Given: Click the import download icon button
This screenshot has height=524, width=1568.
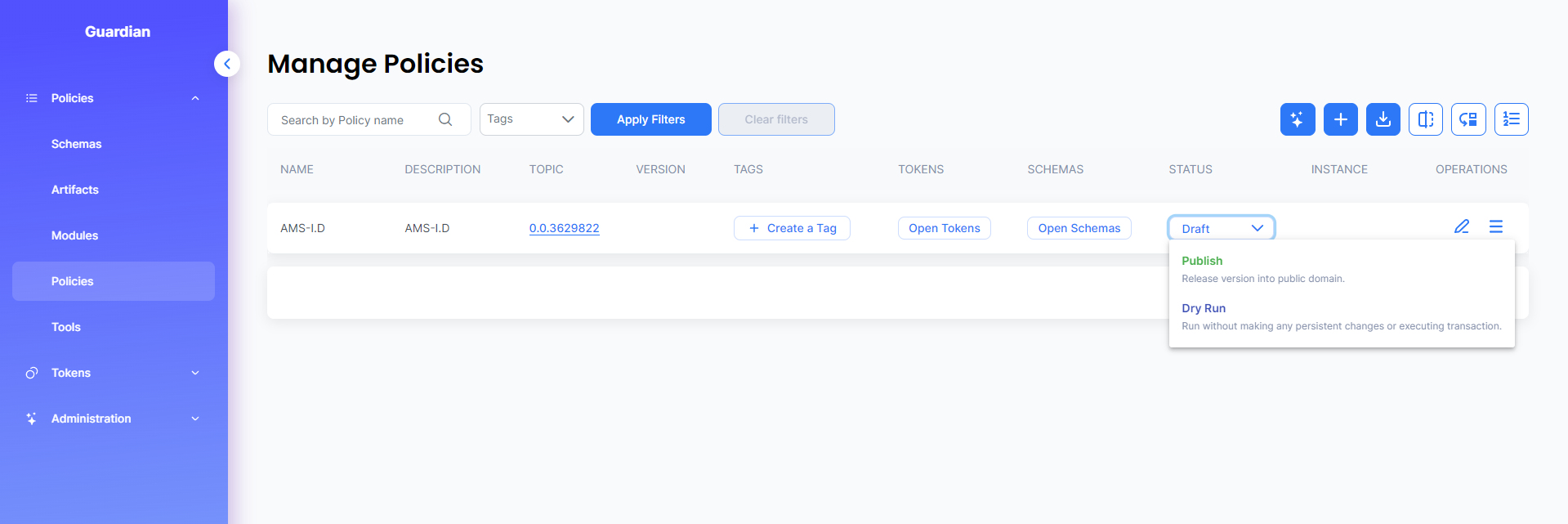Looking at the screenshot, I should click(x=1383, y=119).
